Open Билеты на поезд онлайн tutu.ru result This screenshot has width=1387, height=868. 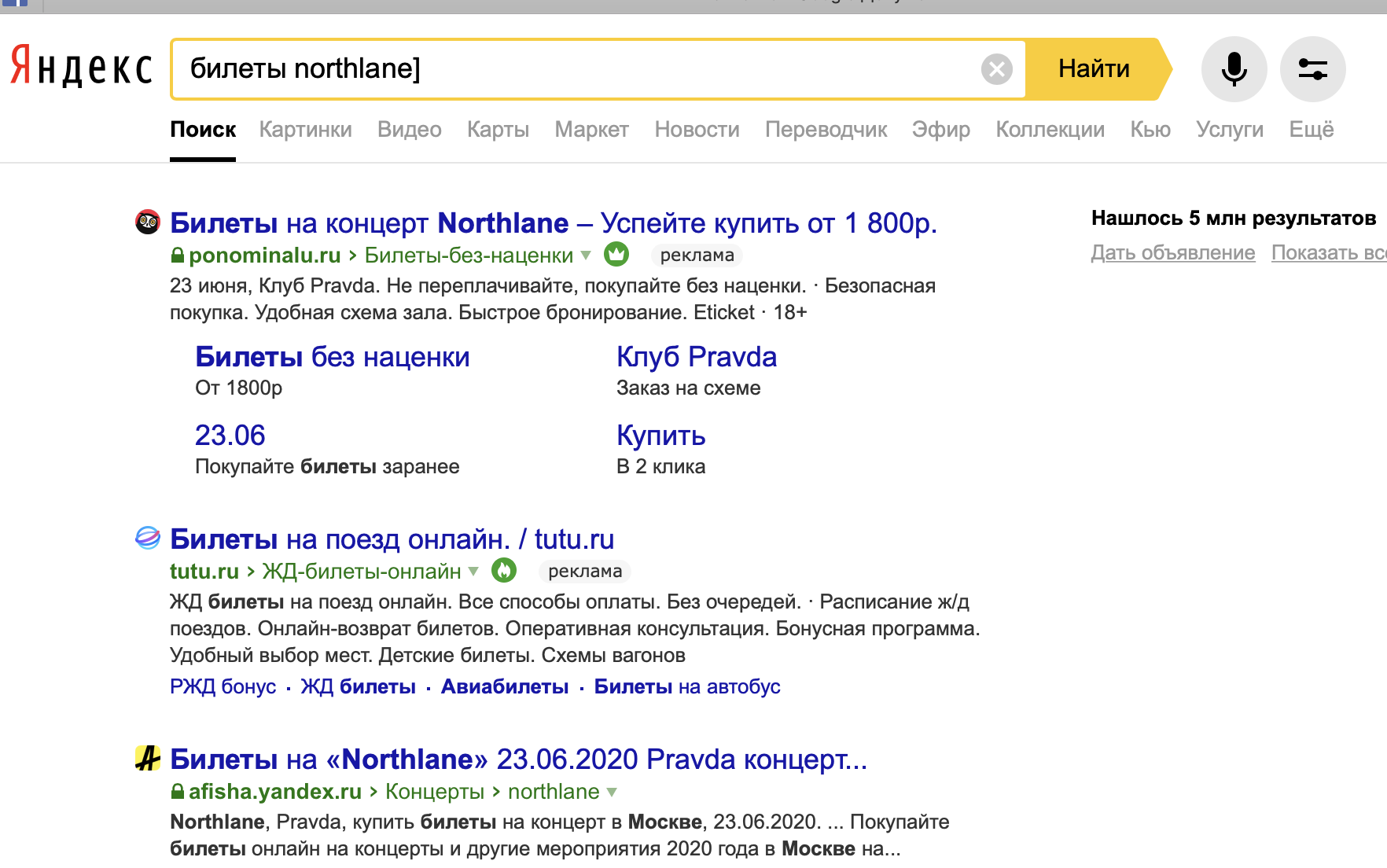pos(392,539)
